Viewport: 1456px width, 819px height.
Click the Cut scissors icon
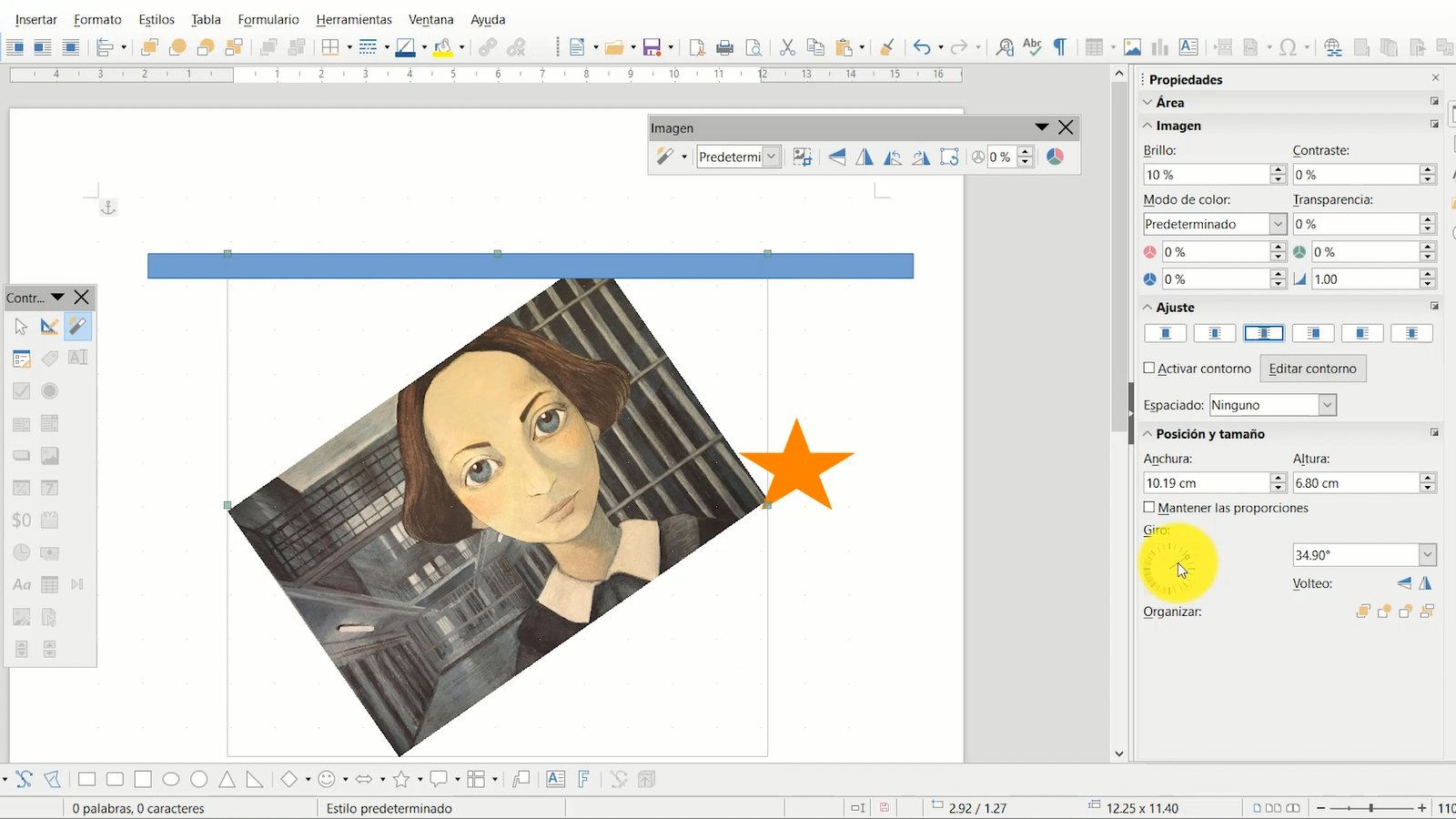[787, 47]
